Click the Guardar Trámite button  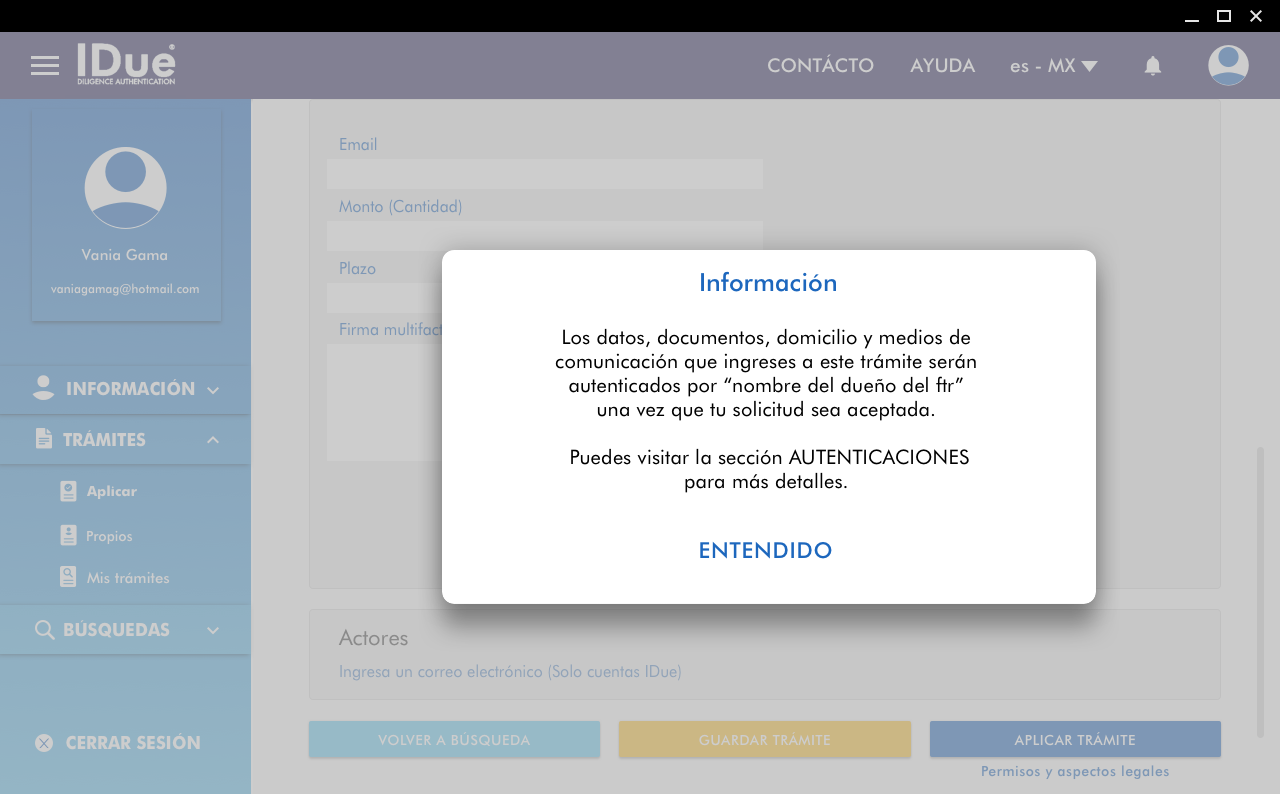point(764,740)
